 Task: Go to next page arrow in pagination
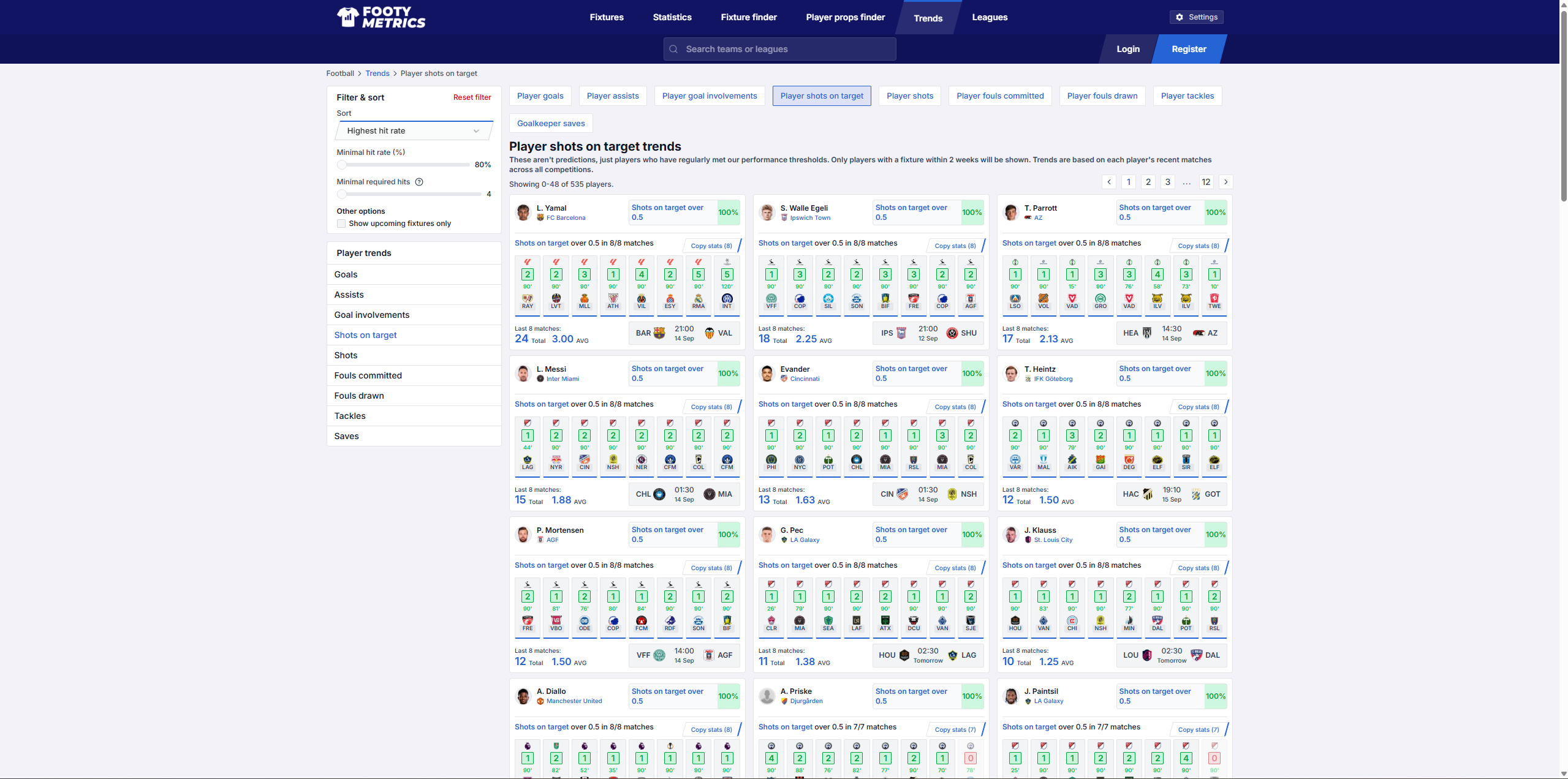(1225, 182)
